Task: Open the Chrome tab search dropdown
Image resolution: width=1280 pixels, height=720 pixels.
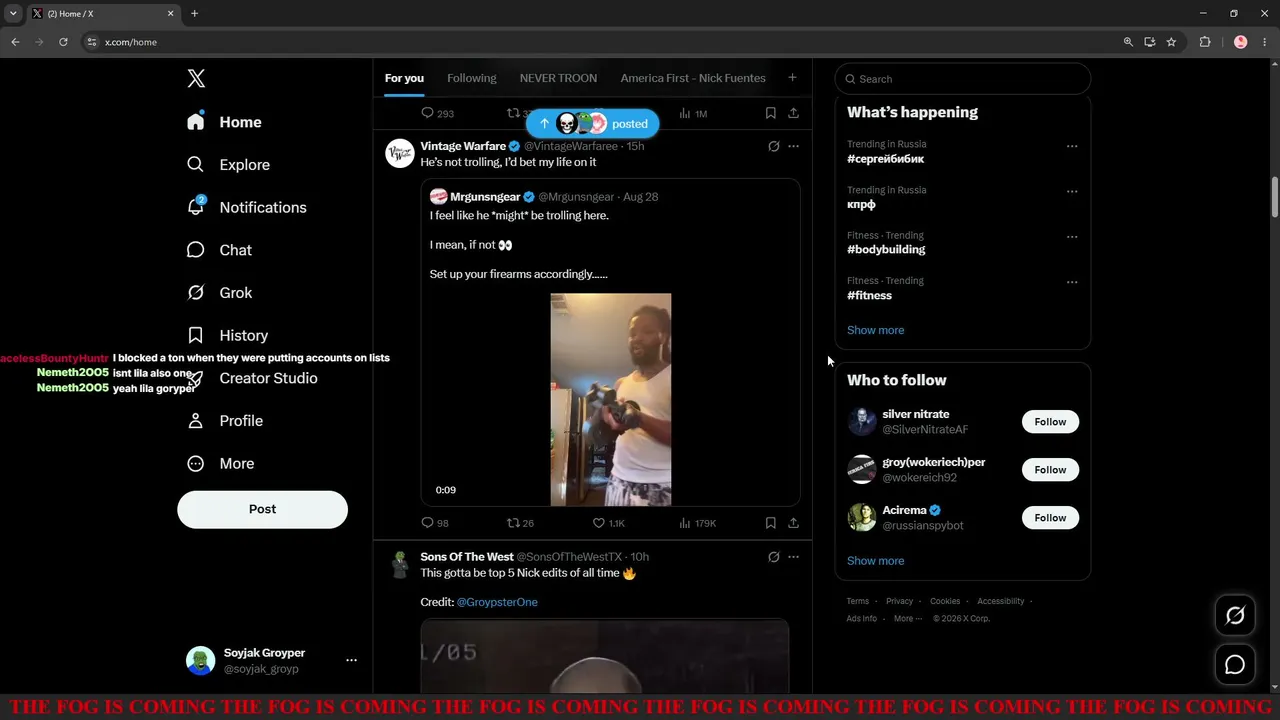Action: click(13, 14)
